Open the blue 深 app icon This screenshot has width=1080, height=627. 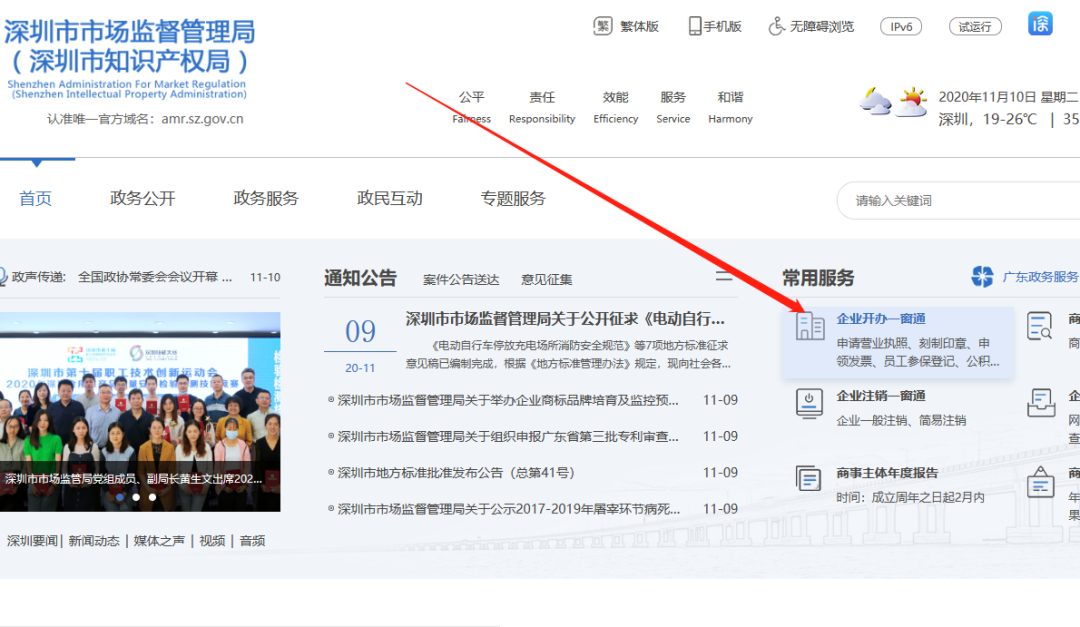(x=1040, y=22)
